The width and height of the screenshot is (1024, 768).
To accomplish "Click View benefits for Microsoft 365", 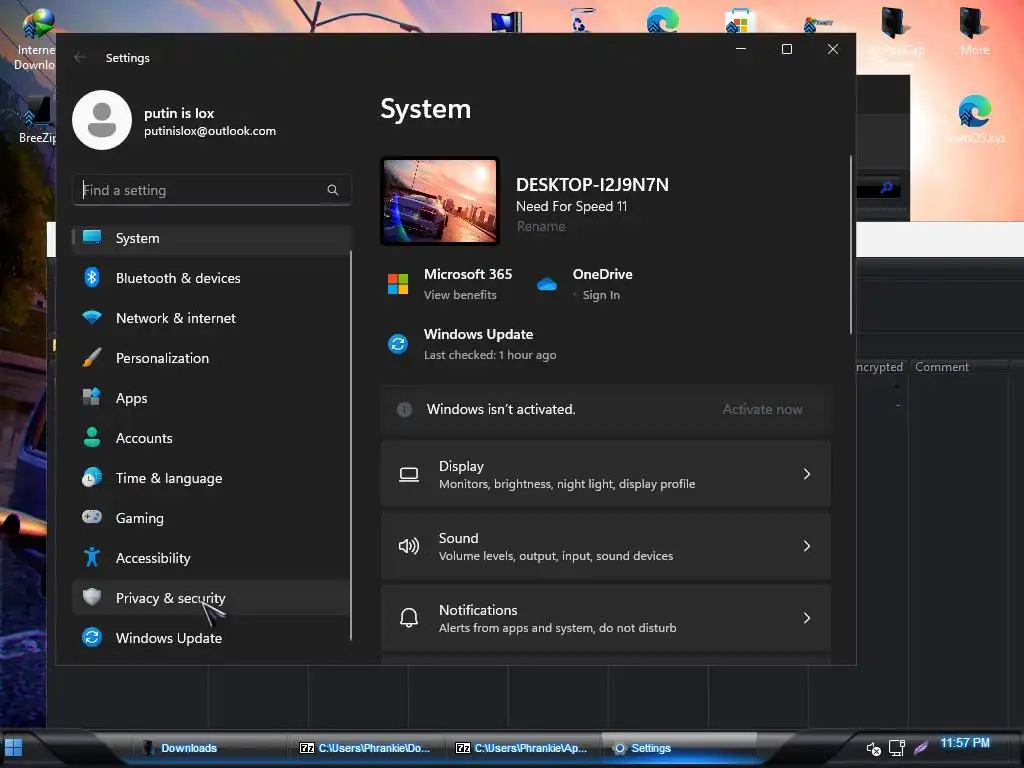I will [460, 295].
